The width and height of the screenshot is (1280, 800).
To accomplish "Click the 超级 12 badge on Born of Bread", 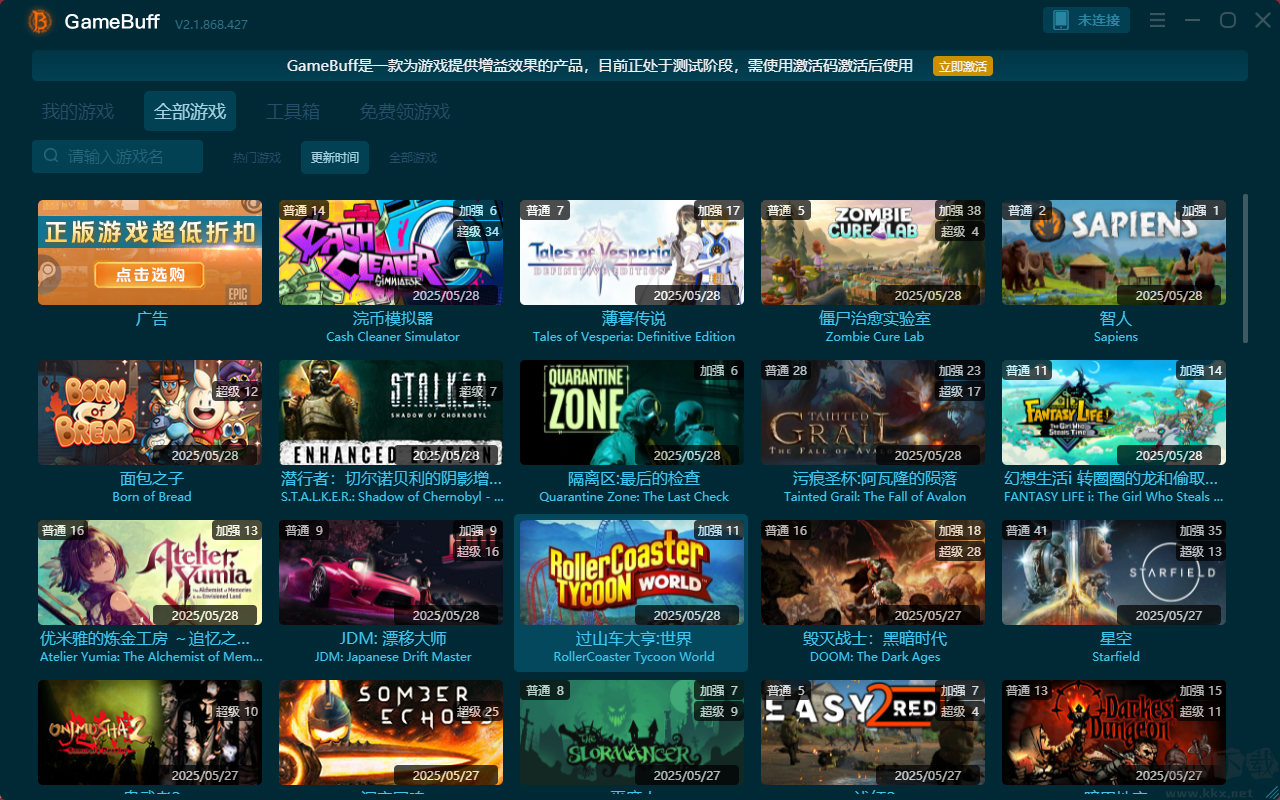I will 237,391.
